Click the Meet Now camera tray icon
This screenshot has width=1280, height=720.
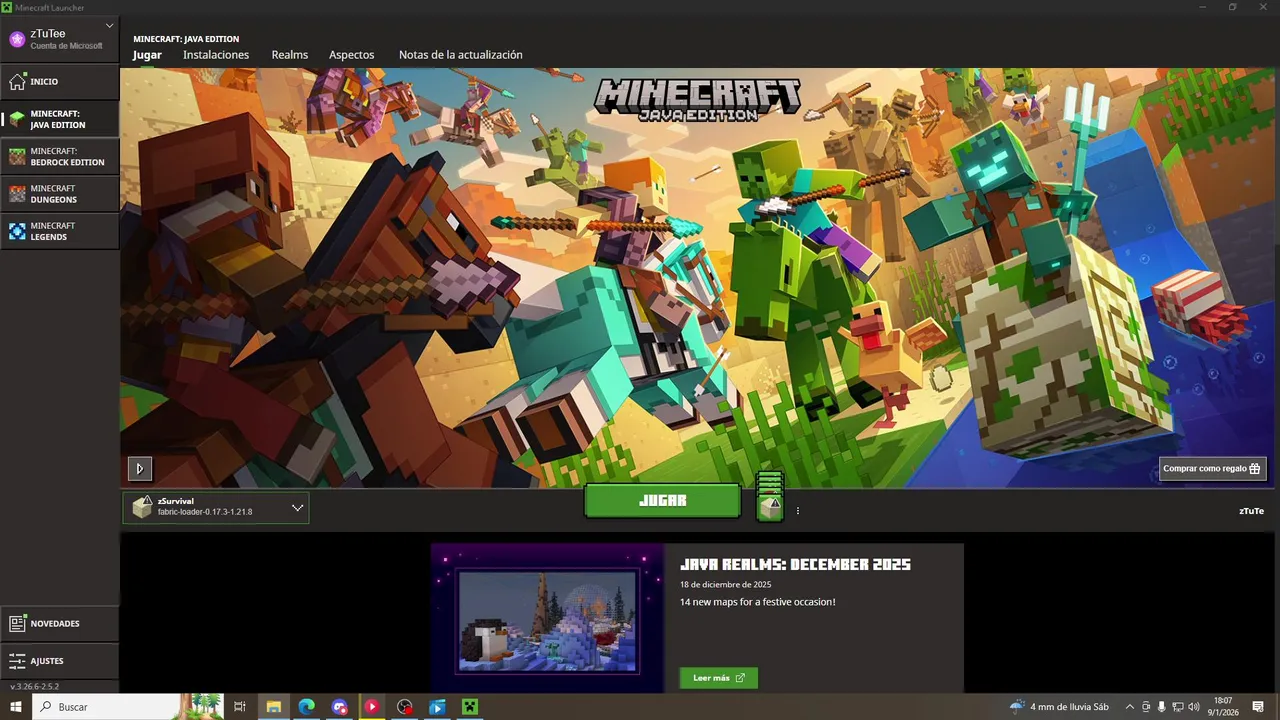pos(1146,707)
